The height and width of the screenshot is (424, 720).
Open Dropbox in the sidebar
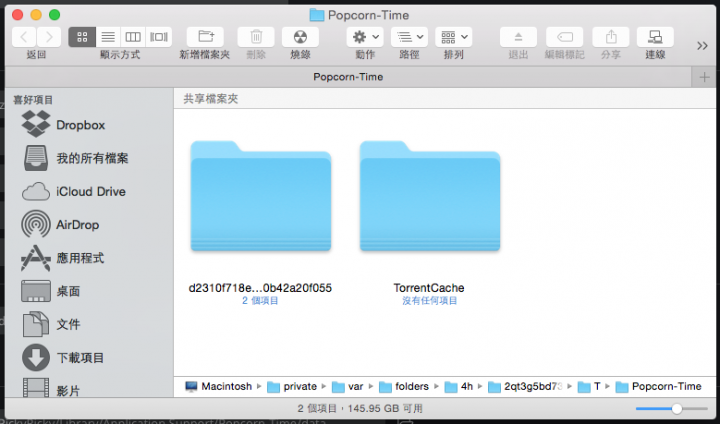(63, 124)
